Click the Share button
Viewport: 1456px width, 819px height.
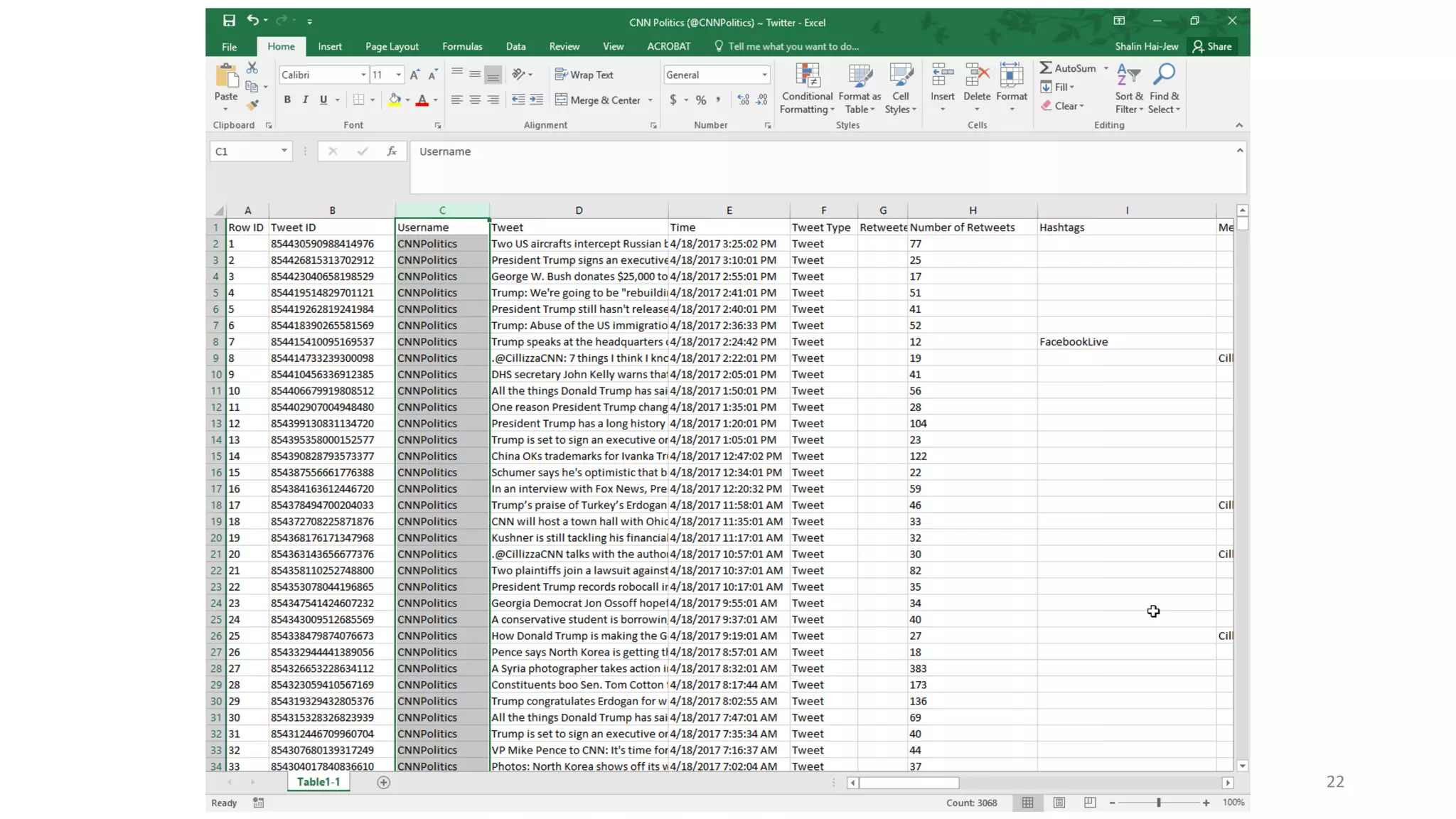(x=1212, y=46)
